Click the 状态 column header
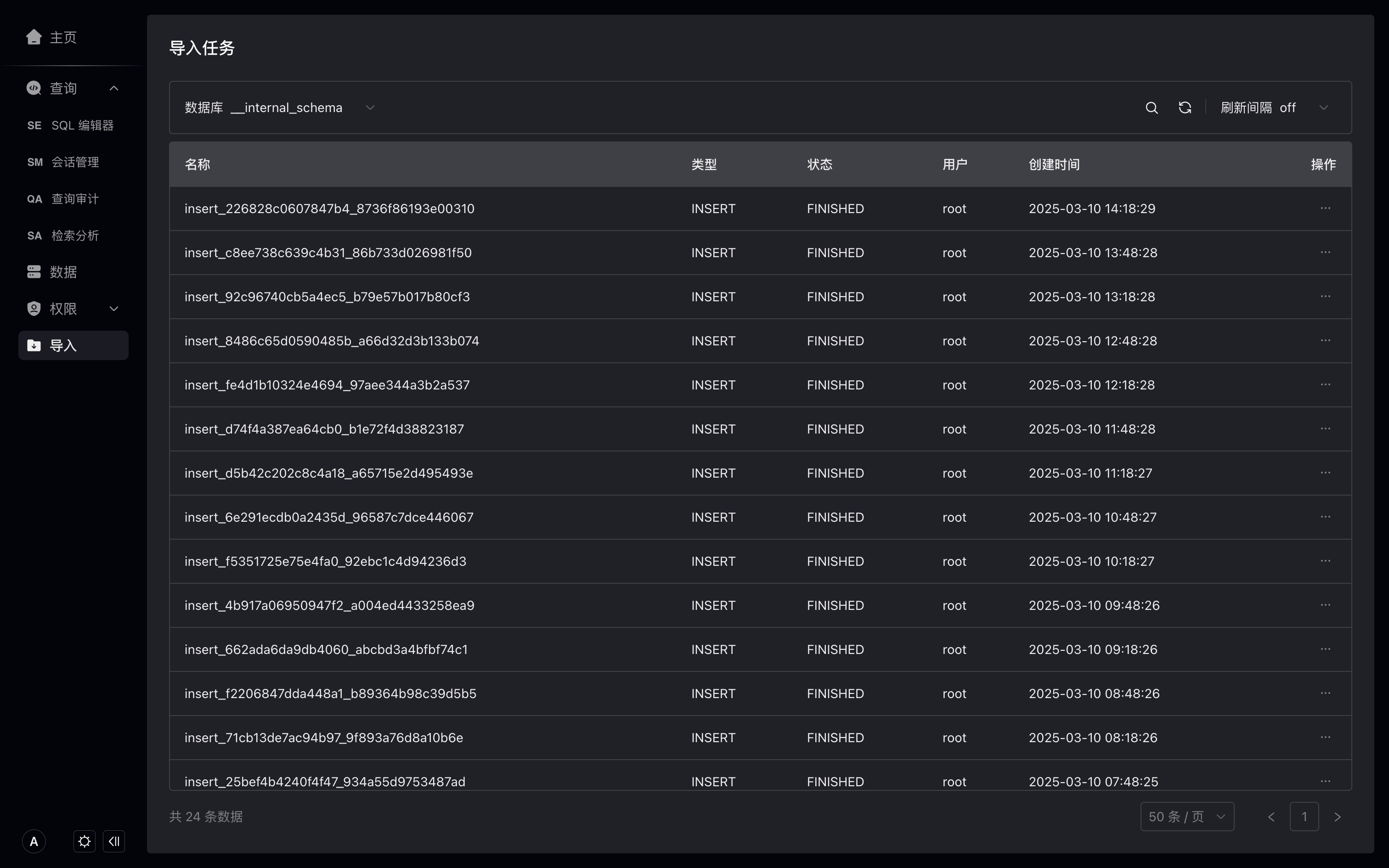Screen dimensions: 1389x868 819,164
